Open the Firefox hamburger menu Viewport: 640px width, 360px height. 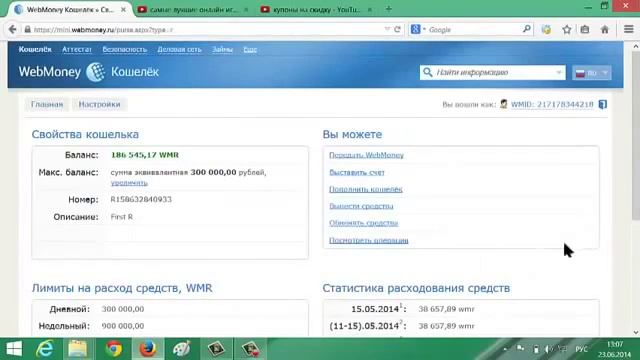pos(629,29)
